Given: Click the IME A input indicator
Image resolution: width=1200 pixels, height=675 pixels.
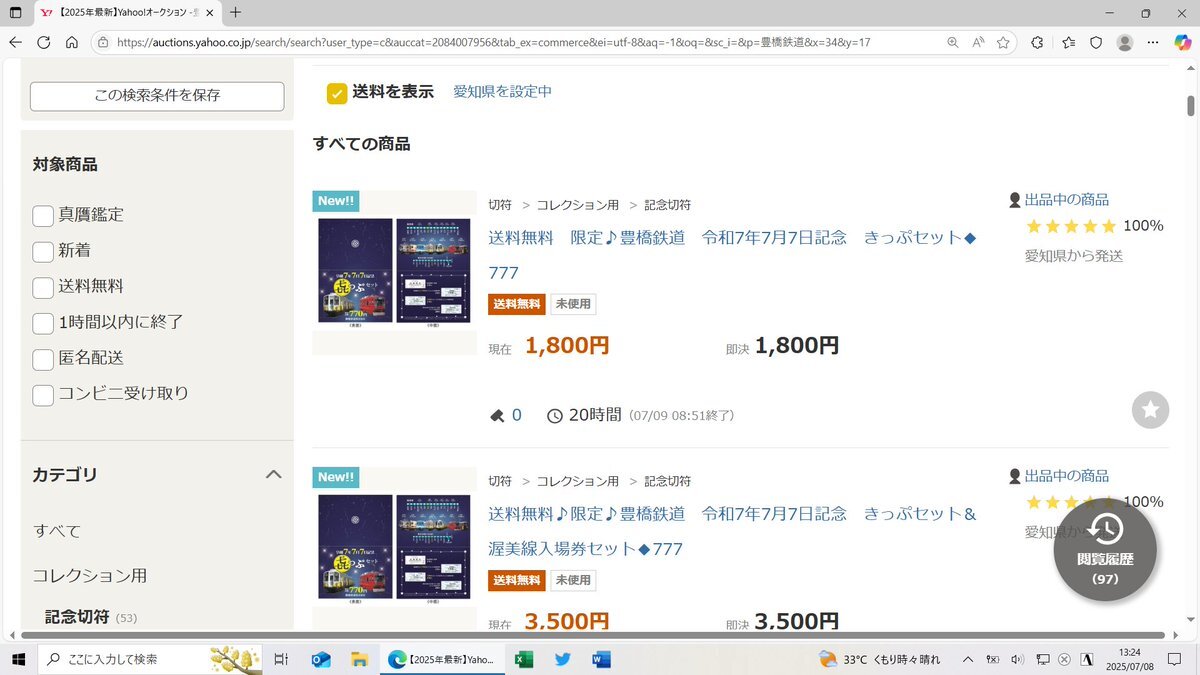Looking at the screenshot, I should coord(1087,659).
